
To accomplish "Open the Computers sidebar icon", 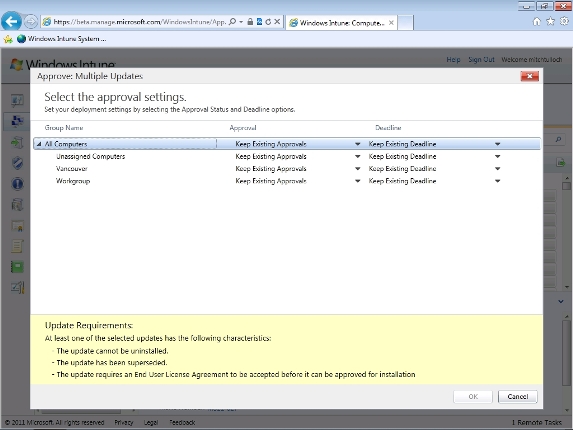I will click(17, 121).
